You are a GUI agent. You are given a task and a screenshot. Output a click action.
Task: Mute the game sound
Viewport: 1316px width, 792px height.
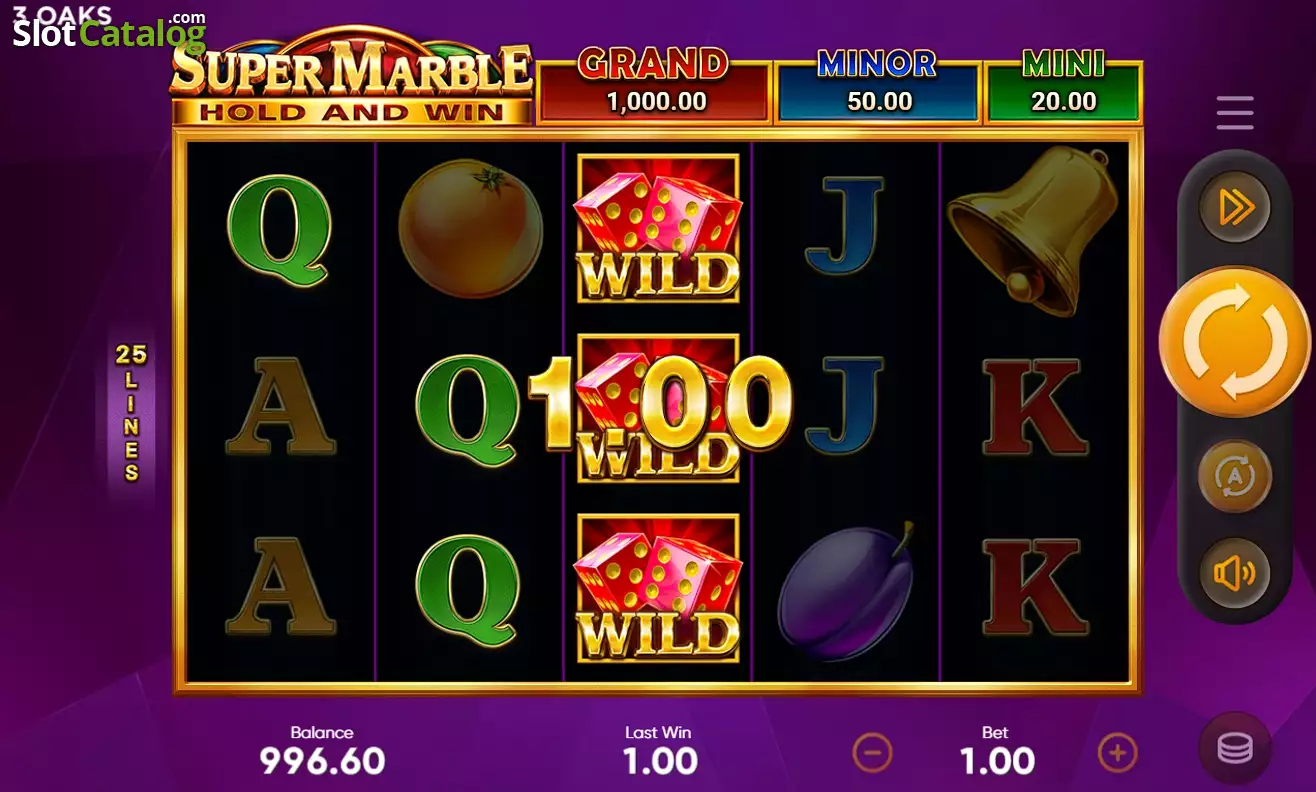pyautogui.click(x=1235, y=573)
